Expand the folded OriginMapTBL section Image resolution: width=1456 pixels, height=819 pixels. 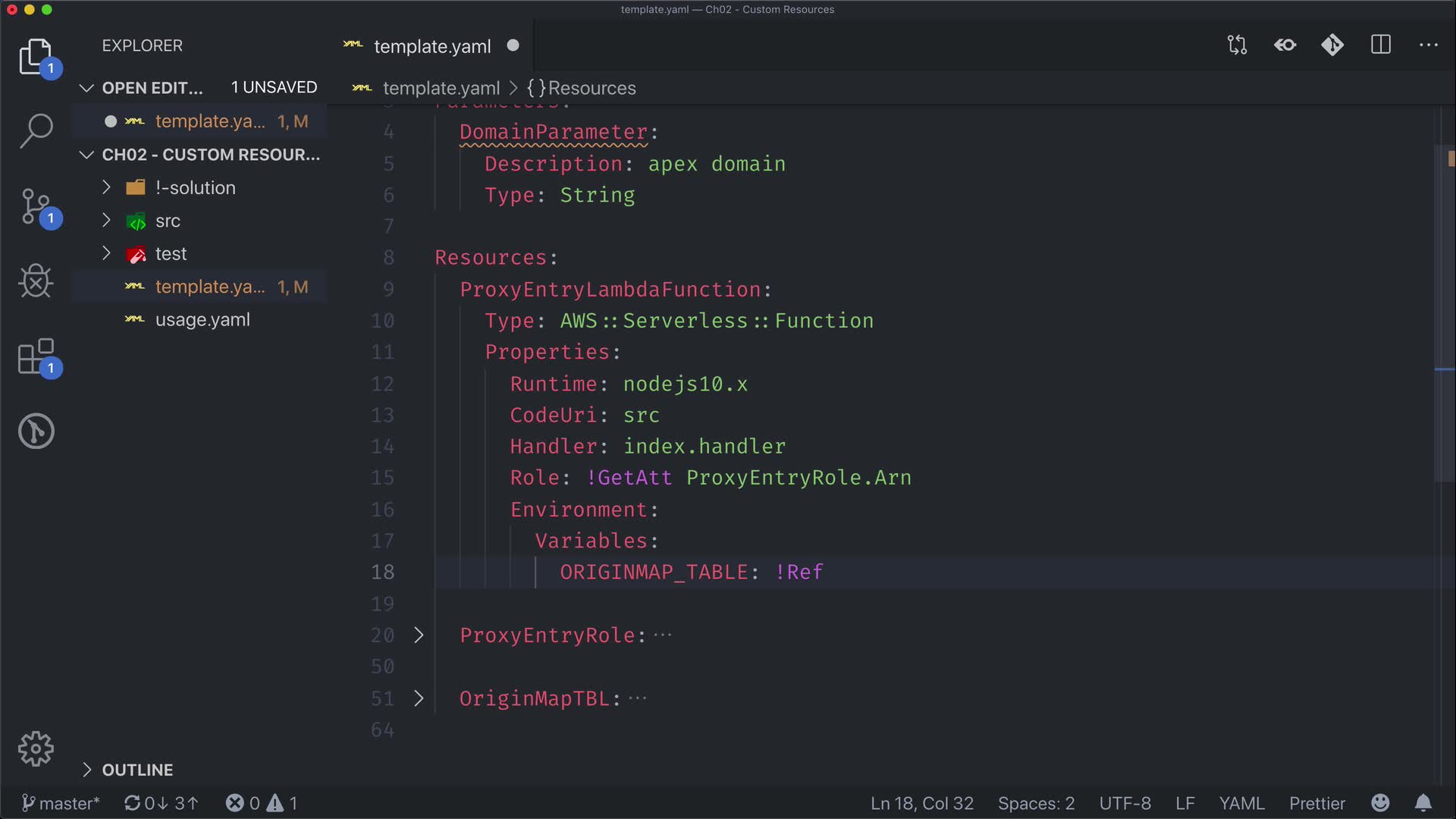[419, 698]
